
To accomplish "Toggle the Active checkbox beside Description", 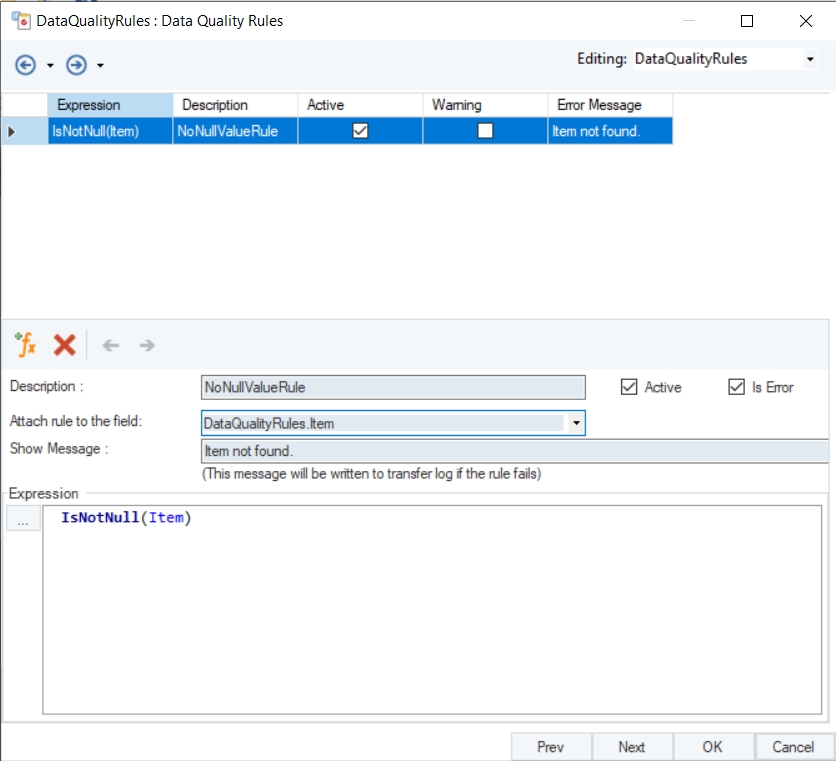I will click(x=629, y=387).
